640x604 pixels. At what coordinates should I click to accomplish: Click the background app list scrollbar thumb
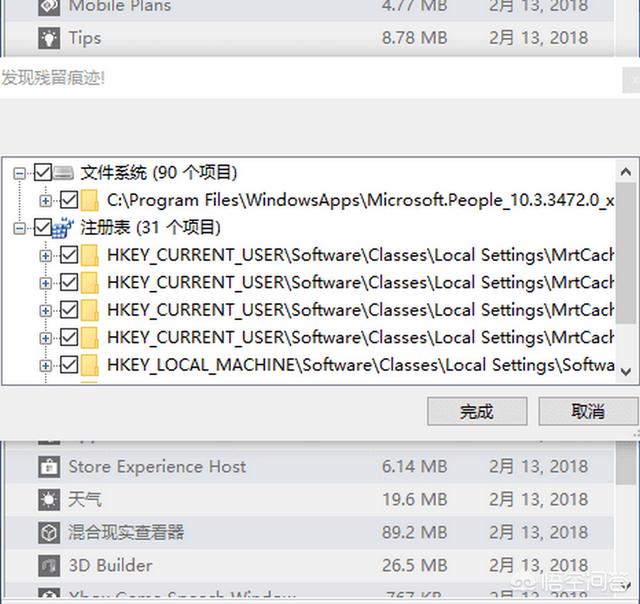(624, 462)
